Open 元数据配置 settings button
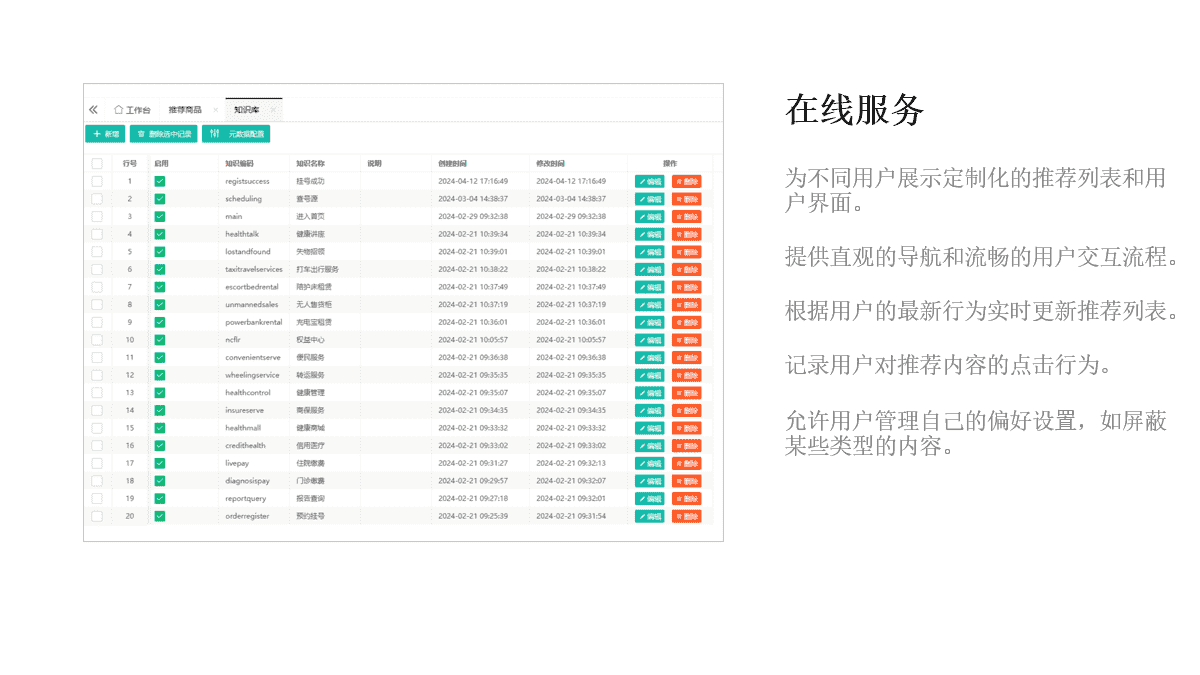Image resolution: width=1200 pixels, height=675 pixels. [x=236, y=134]
